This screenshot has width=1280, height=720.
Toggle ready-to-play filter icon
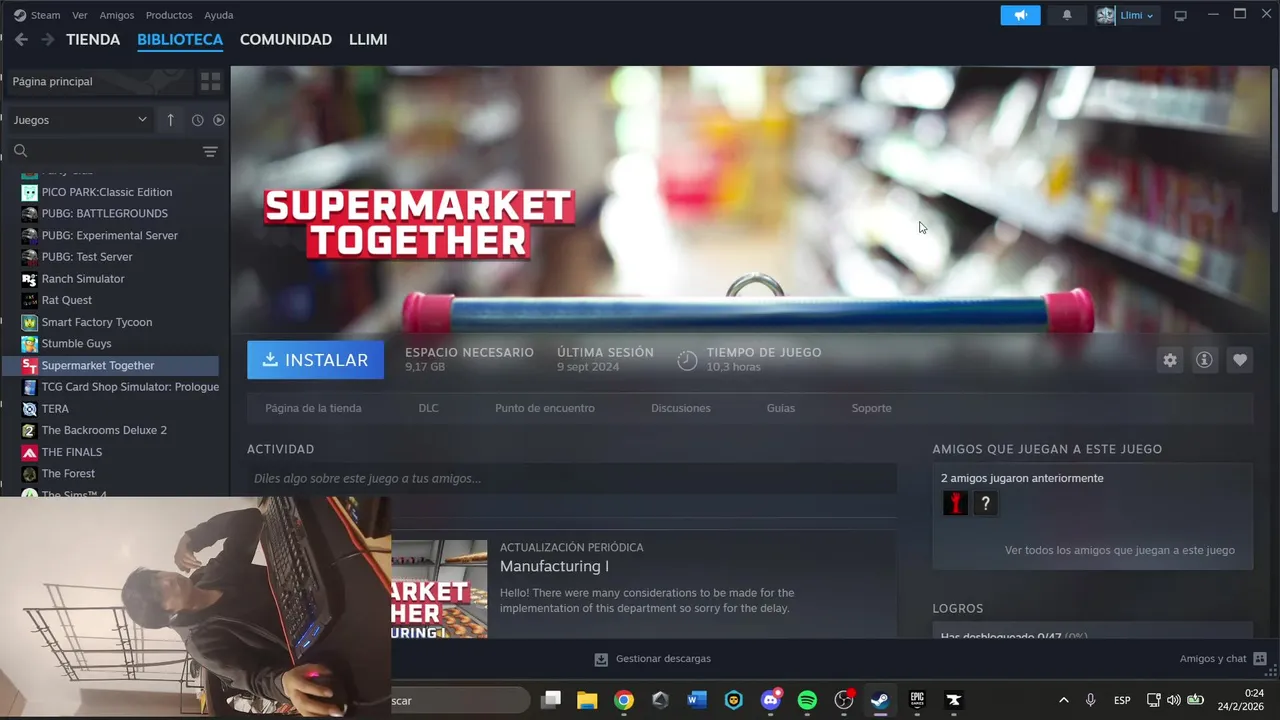[219, 120]
